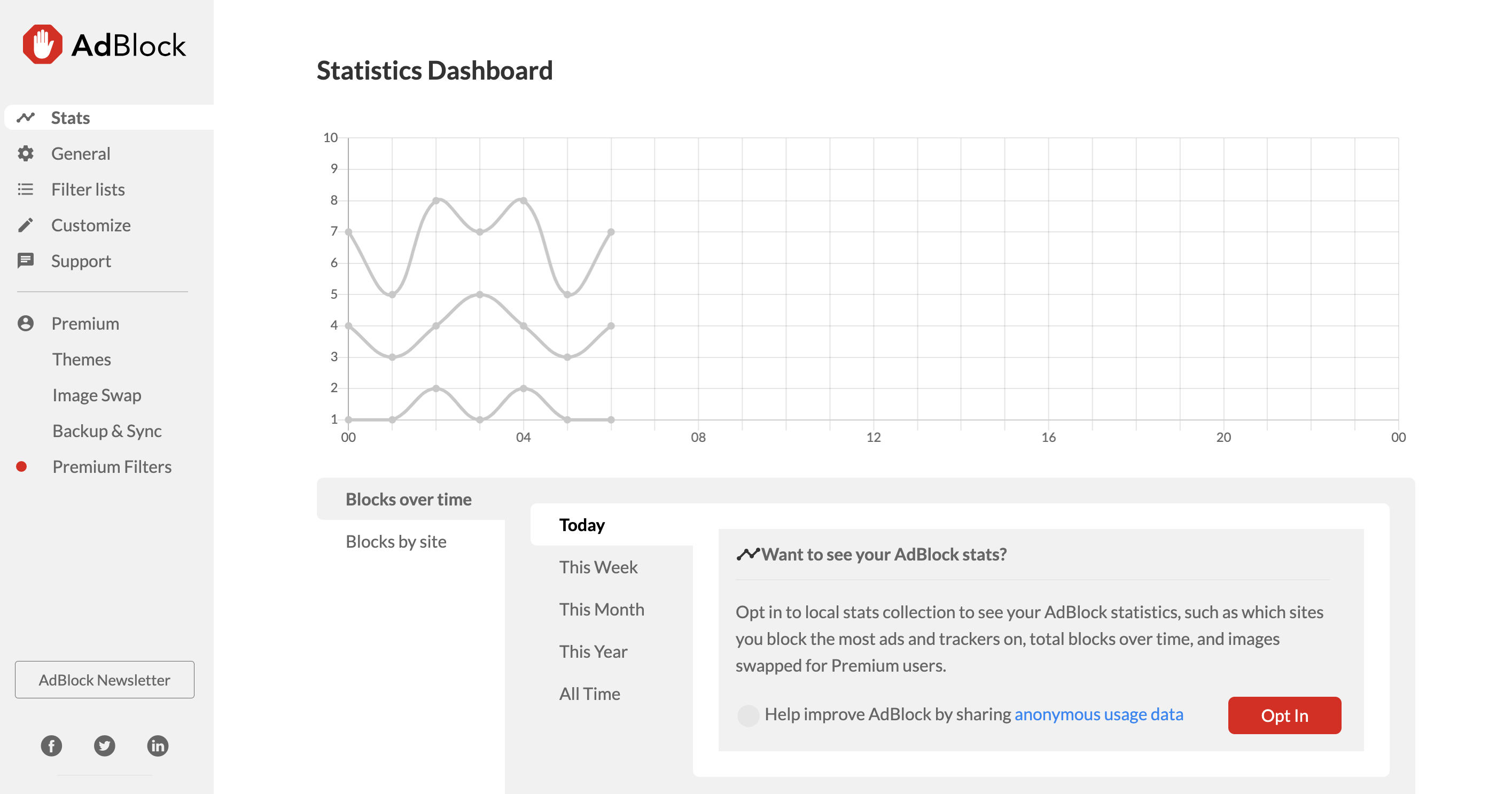This screenshot has width=1512, height=794.
Task: Enable local stats collection opt-in
Action: tap(1285, 715)
